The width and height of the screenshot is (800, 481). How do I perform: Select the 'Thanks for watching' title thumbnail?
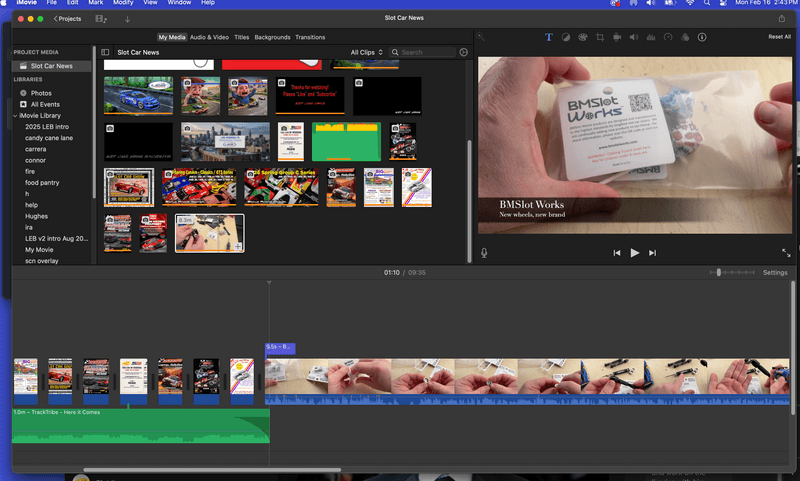tap(310, 95)
